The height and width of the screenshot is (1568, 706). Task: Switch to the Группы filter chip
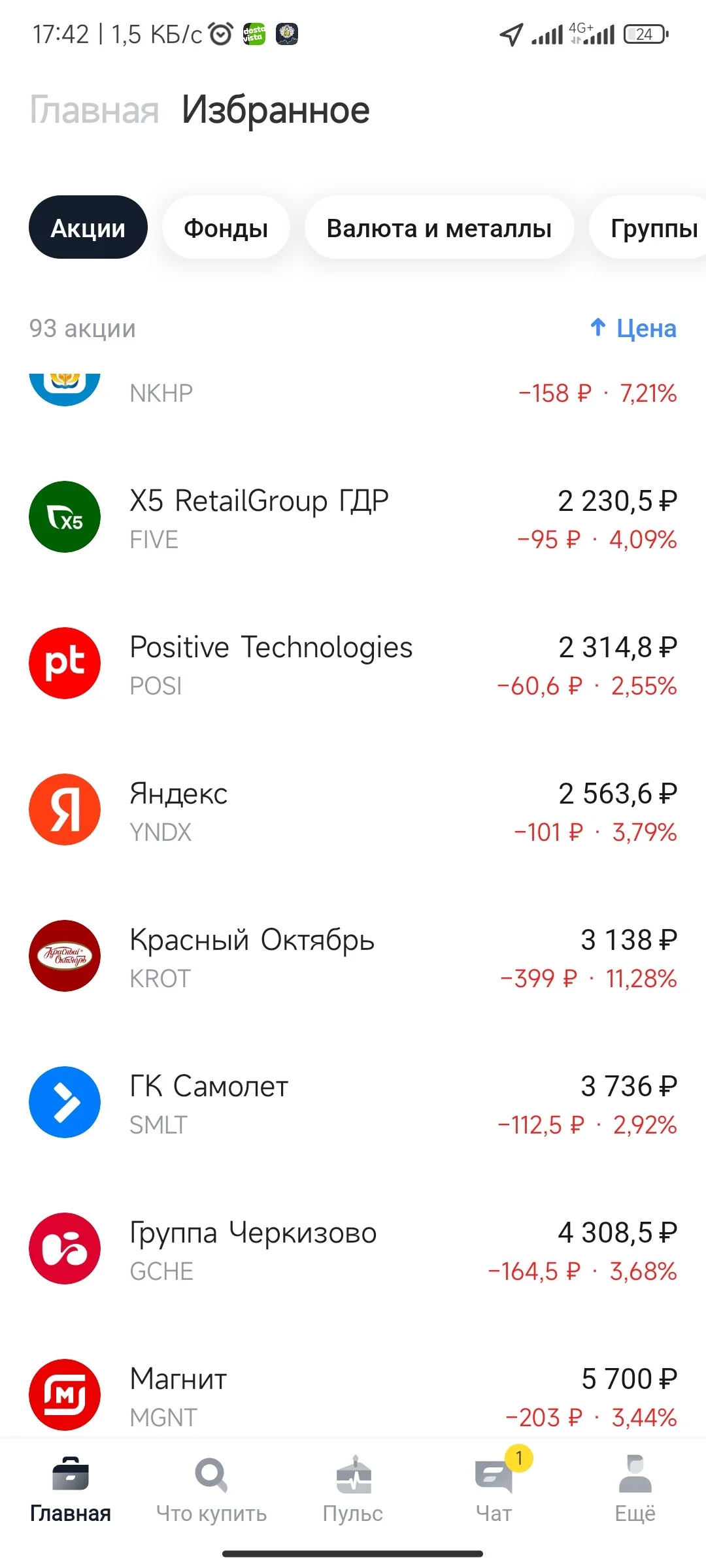(648, 227)
